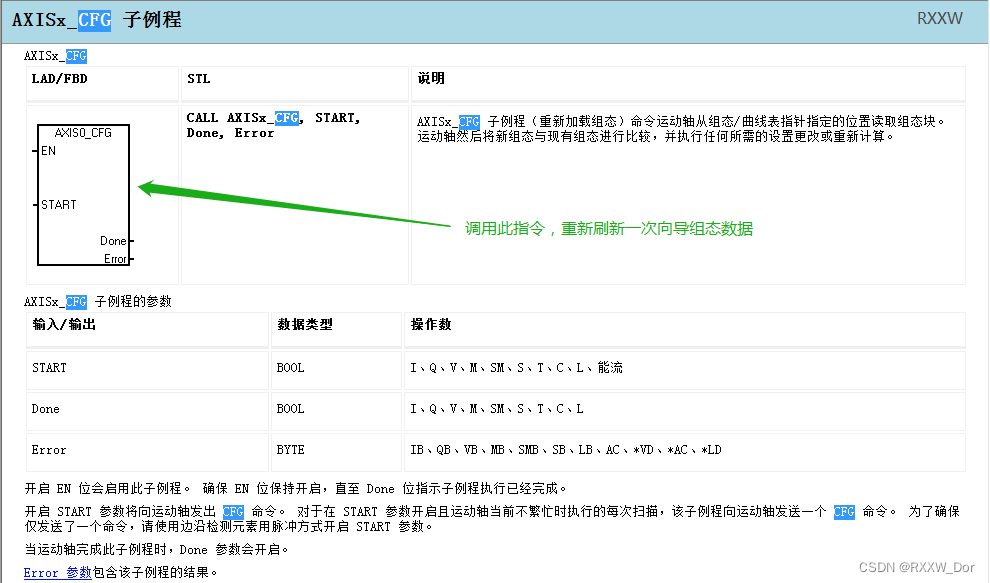Image resolution: width=990 pixels, height=583 pixels.
Task: Click sentence "当运动轴完成此子例程时，Done 参数会开启"
Action: 157,550
